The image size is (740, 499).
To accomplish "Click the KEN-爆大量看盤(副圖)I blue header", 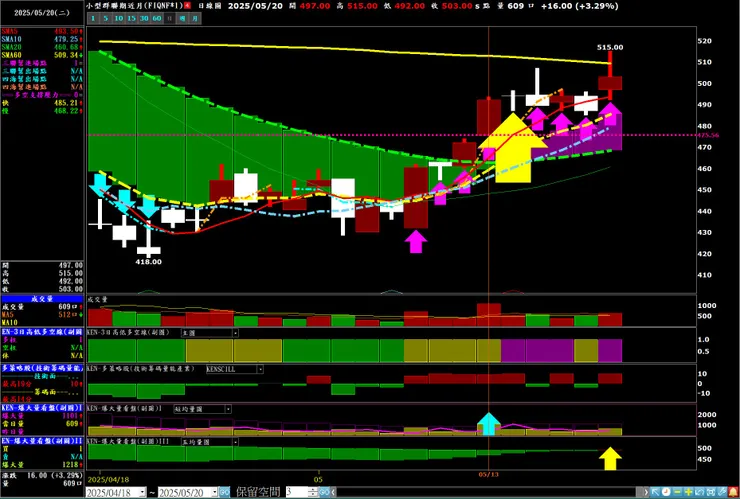I will (x=42, y=408).
